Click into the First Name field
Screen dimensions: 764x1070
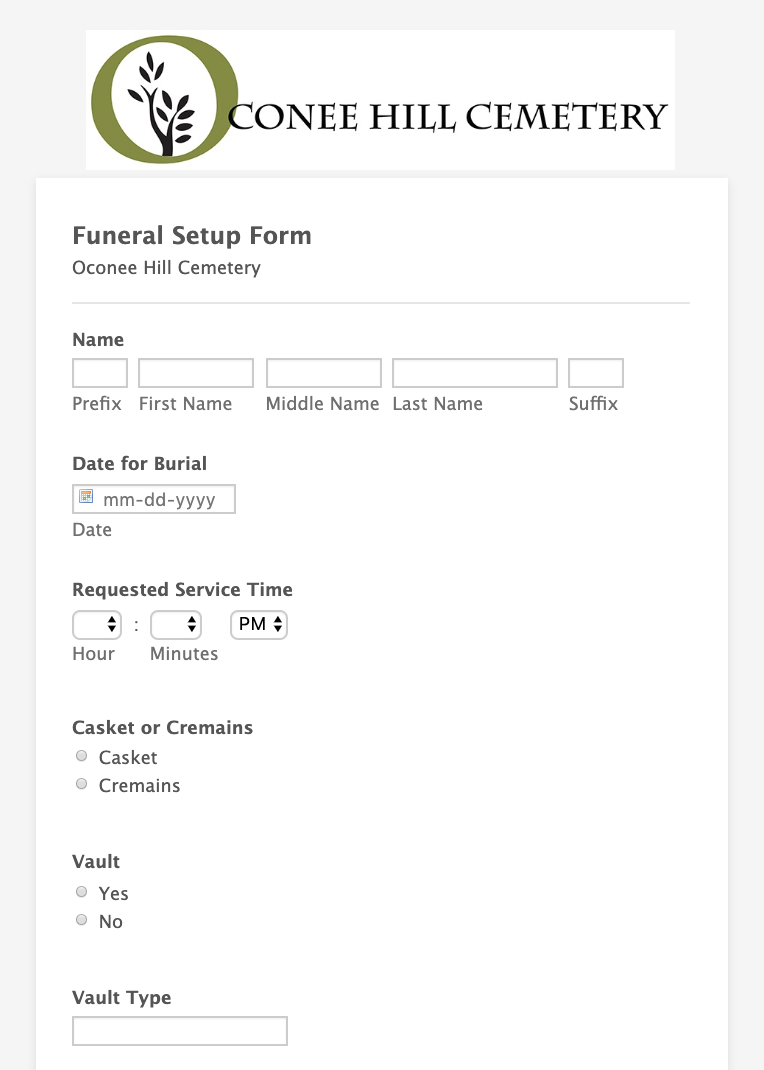tap(196, 373)
